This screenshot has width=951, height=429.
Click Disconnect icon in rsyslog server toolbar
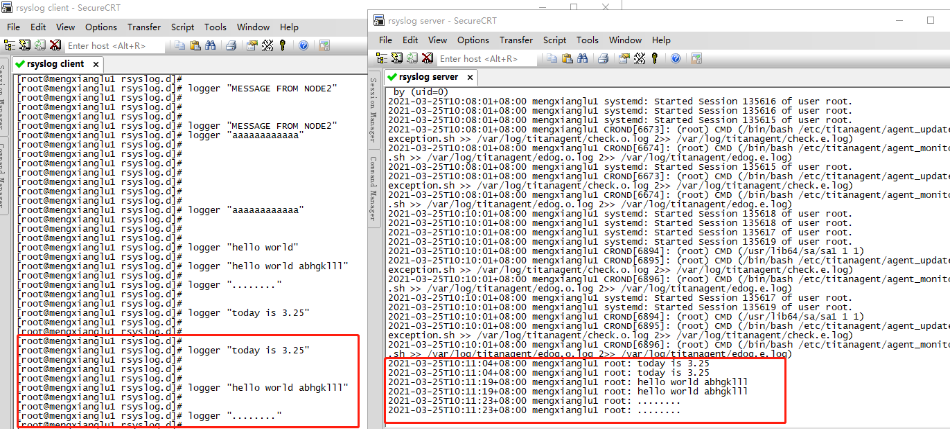[427, 58]
